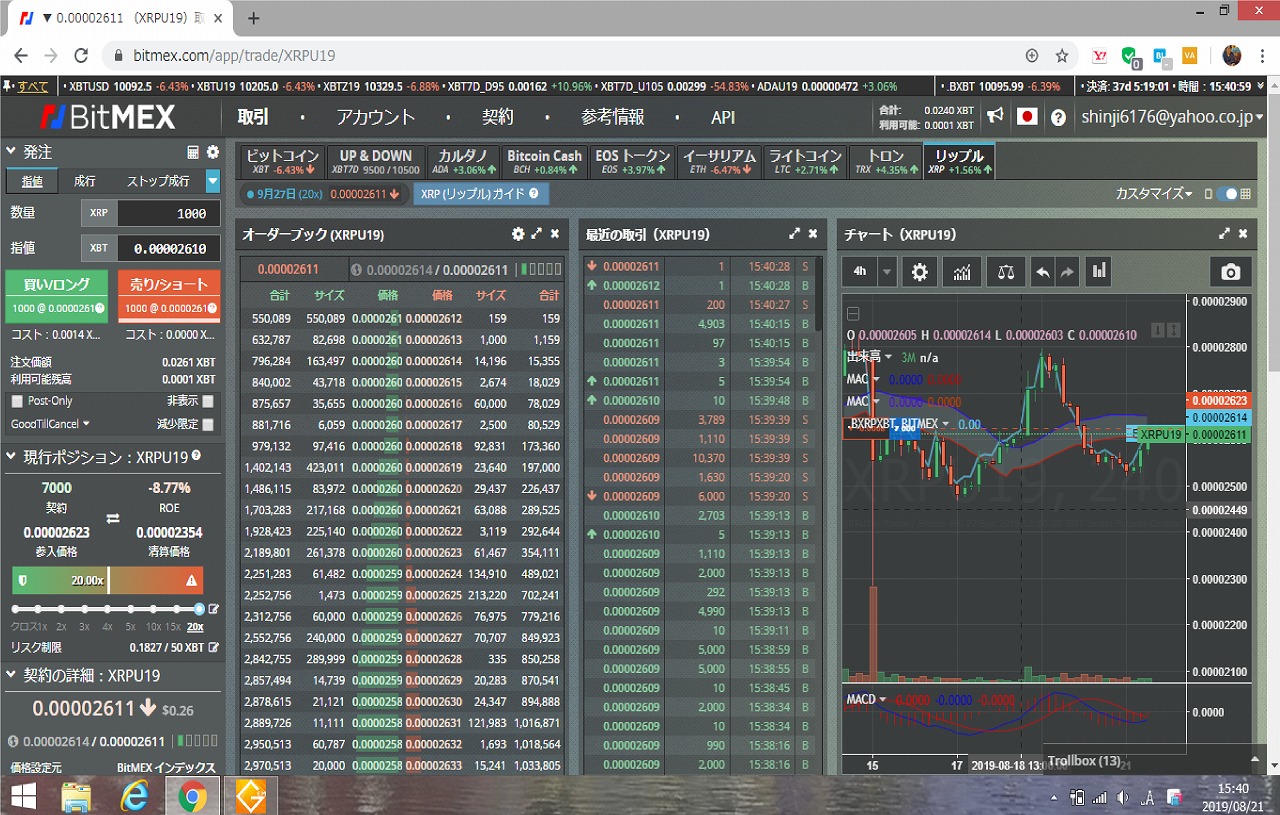Take chart snapshot with camera icon
The image size is (1280, 815).
[1230, 272]
